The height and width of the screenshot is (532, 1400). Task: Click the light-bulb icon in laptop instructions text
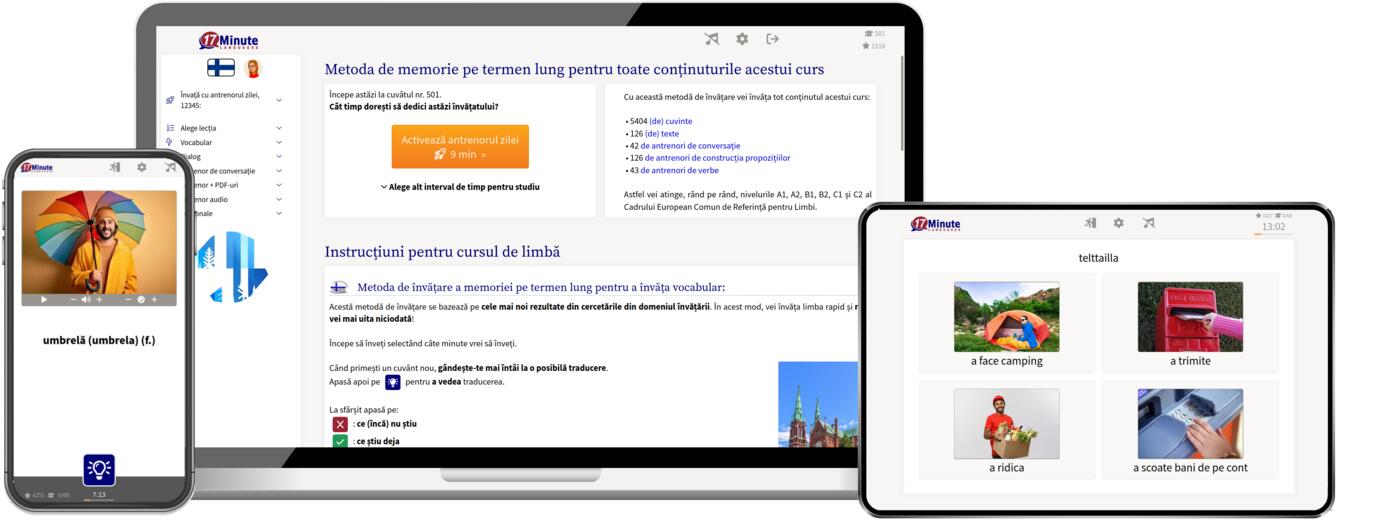pyautogui.click(x=393, y=382)
